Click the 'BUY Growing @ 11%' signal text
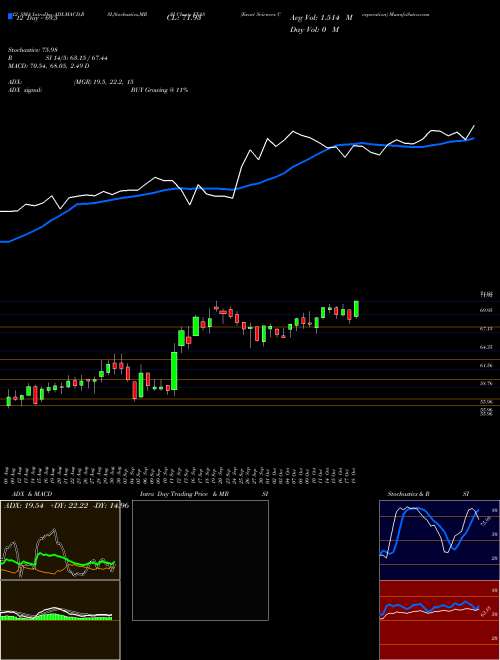Screen dimensions: 500x660 [159, 90]
